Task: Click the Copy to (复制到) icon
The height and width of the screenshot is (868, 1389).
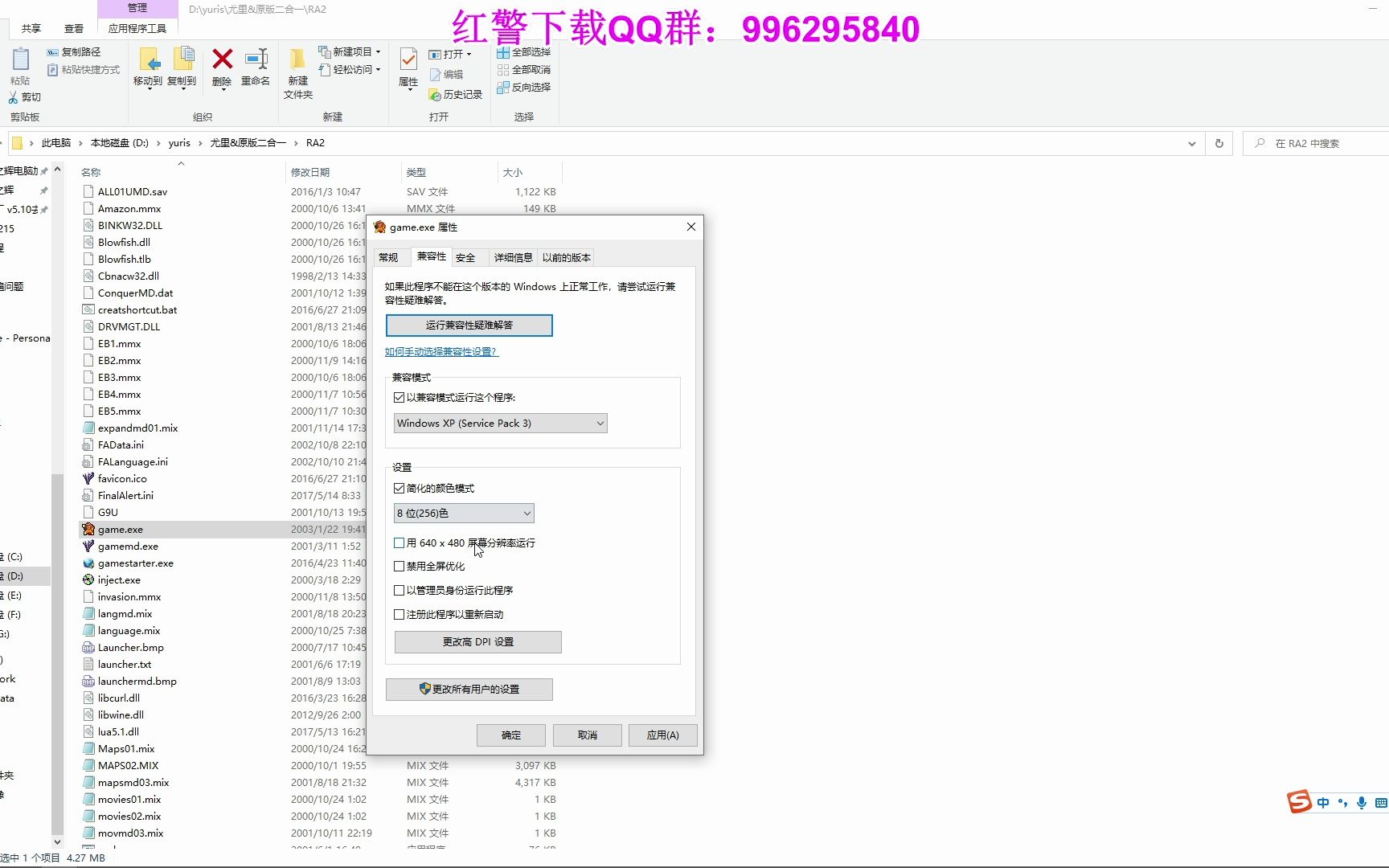Action: tap(183, 59)
